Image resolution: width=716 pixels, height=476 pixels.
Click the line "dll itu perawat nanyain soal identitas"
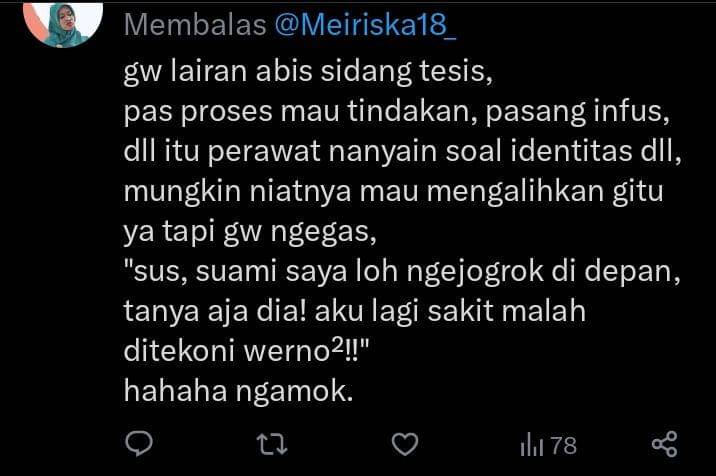tap(402, 152)
